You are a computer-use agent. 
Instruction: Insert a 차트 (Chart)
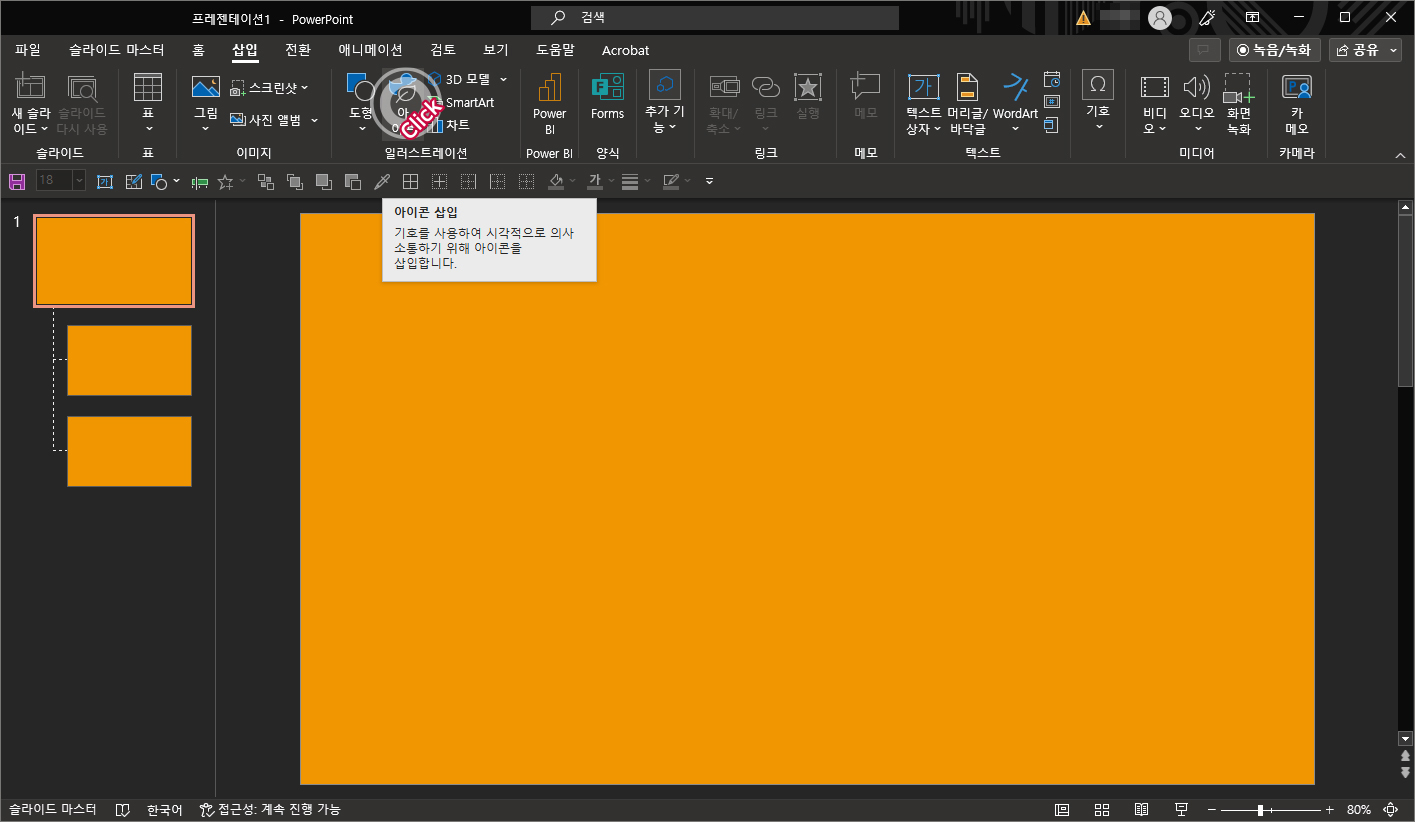(448, 125)
